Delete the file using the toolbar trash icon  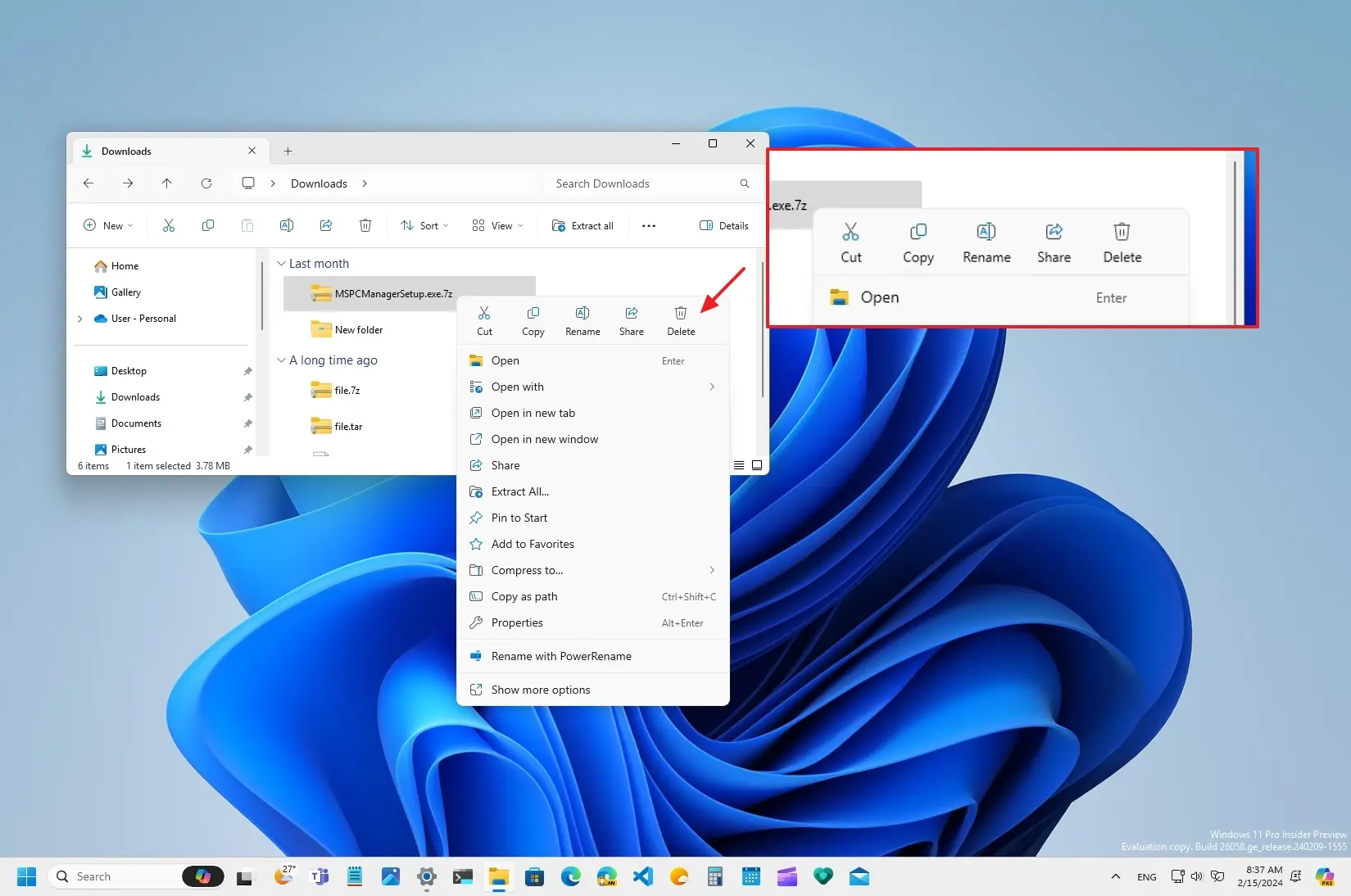coord(365,225)
